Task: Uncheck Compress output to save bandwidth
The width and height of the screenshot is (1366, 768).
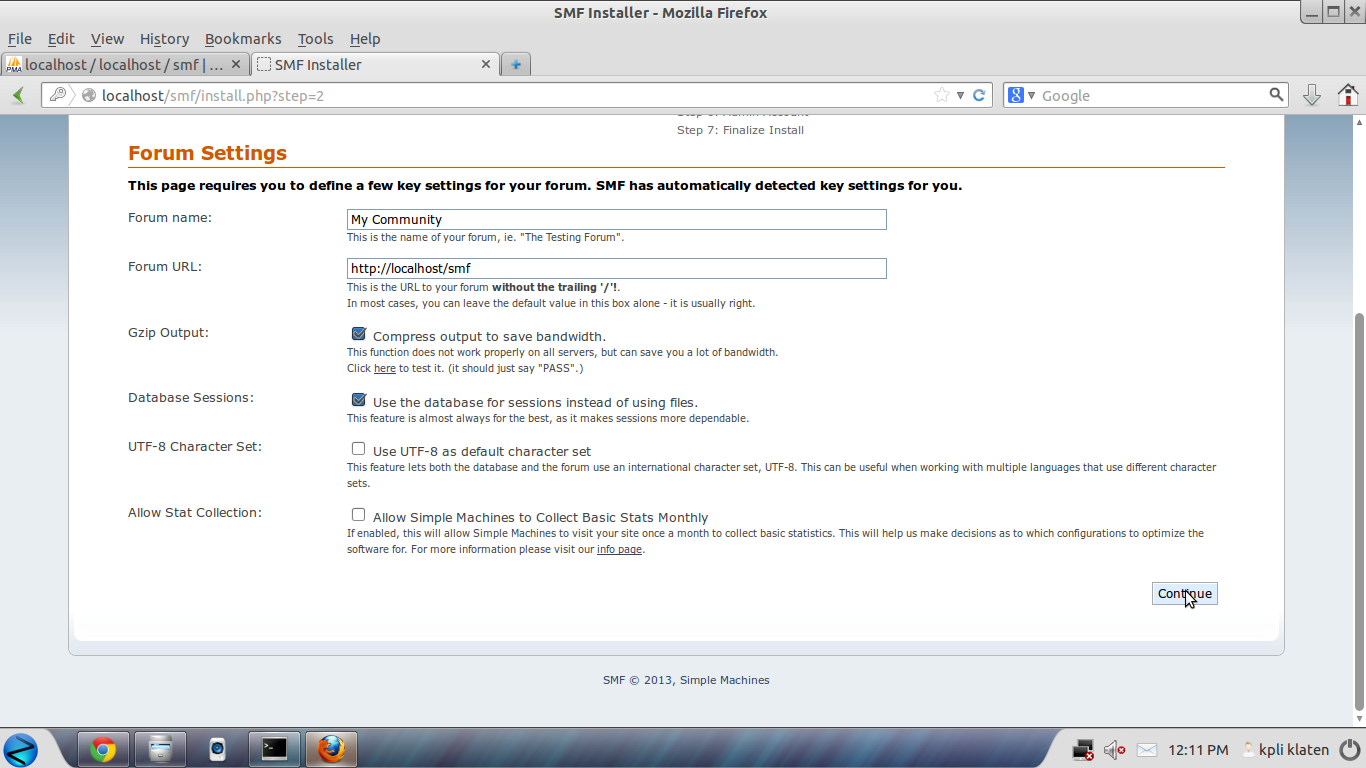Action: coord(358,334)
